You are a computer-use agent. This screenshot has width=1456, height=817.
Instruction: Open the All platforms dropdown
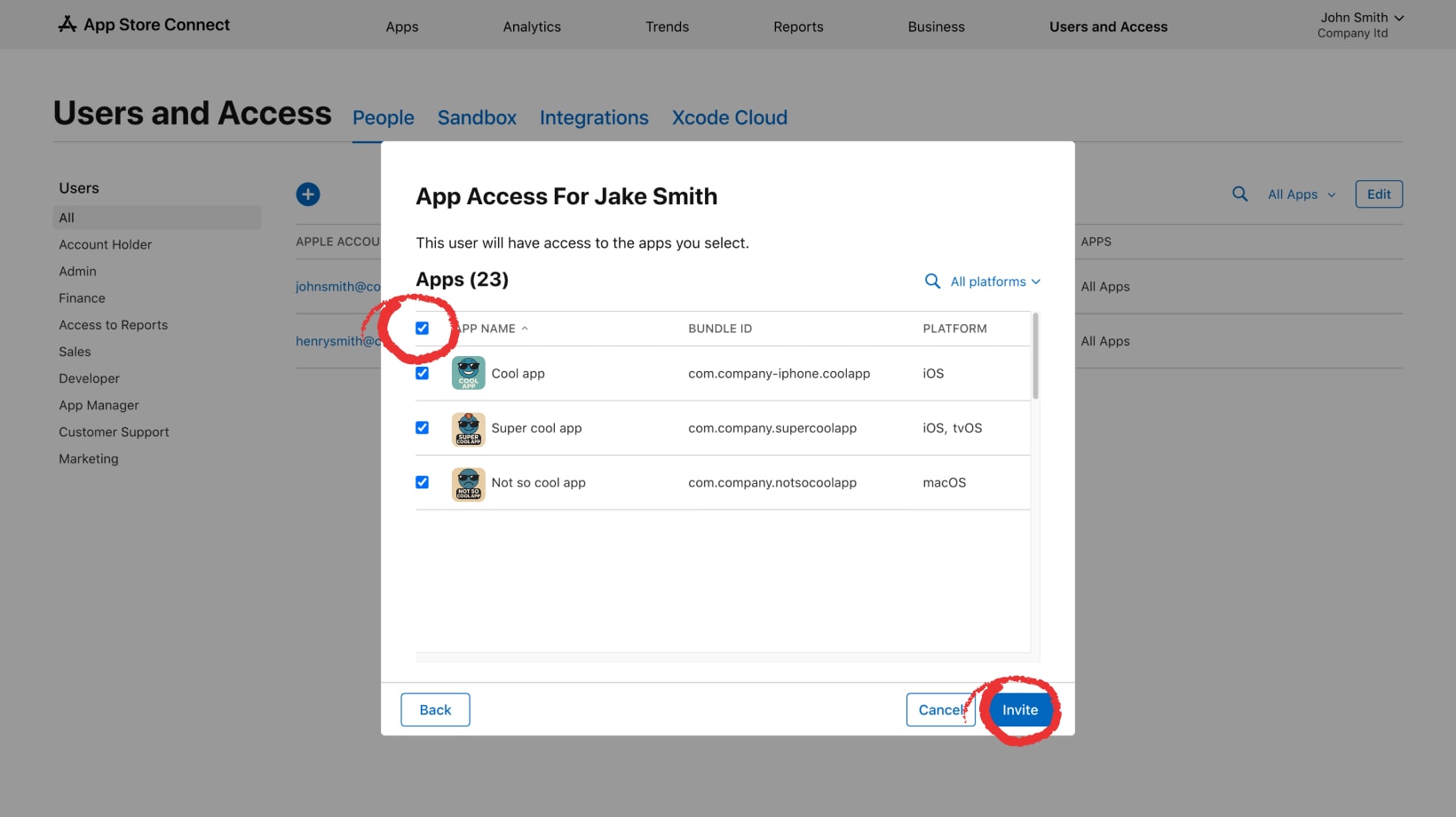click(x=995, y=282)
